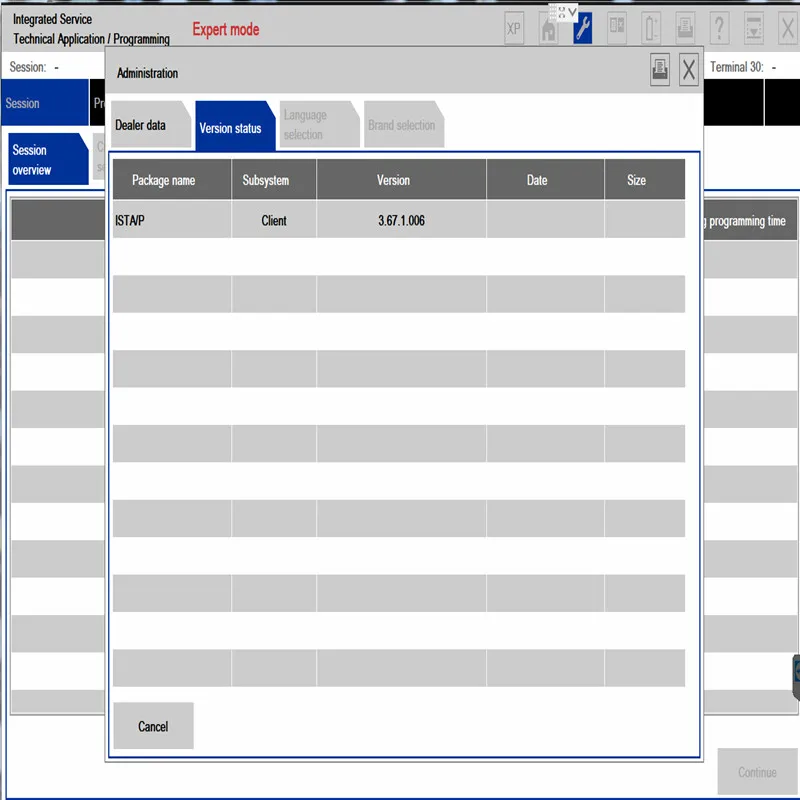Switch to the Dealer data tab
Image resolution: width=800 pixels, height=800 pixels.
coord(151,125)
